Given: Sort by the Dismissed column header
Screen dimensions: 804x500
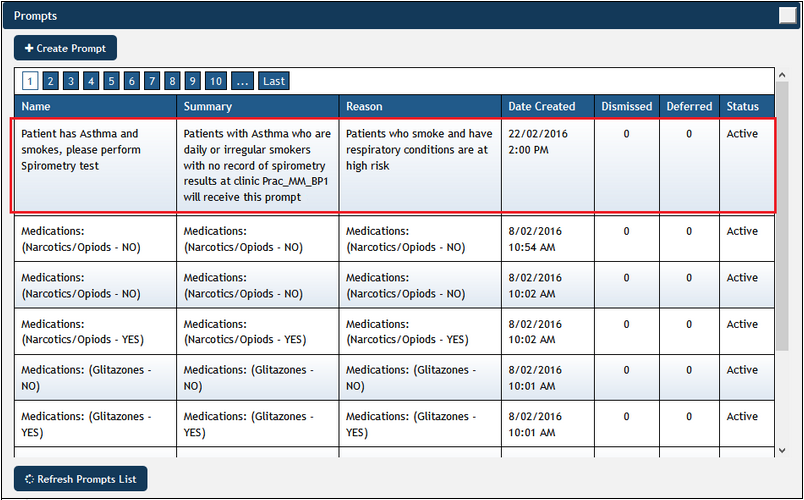Looking at the screenshot, I should (627, 106).
